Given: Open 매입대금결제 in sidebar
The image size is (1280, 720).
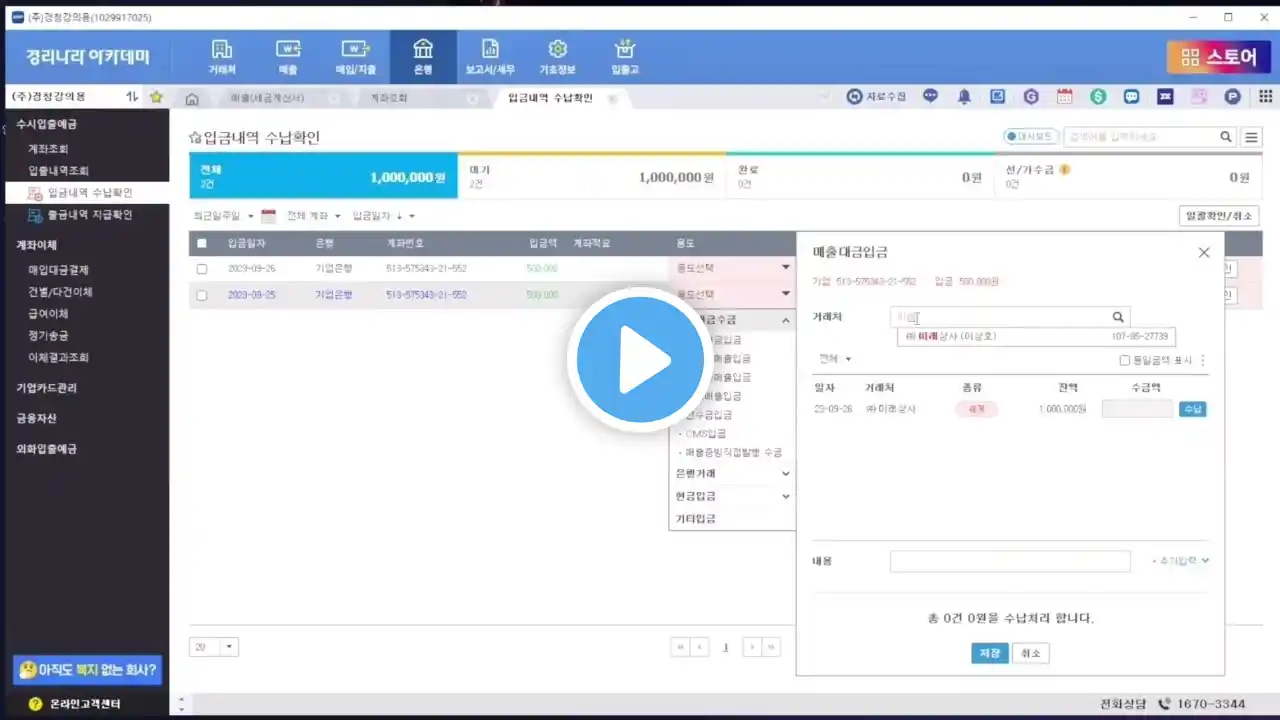Looking at the screenshot, I should click(x=58, y=270).
